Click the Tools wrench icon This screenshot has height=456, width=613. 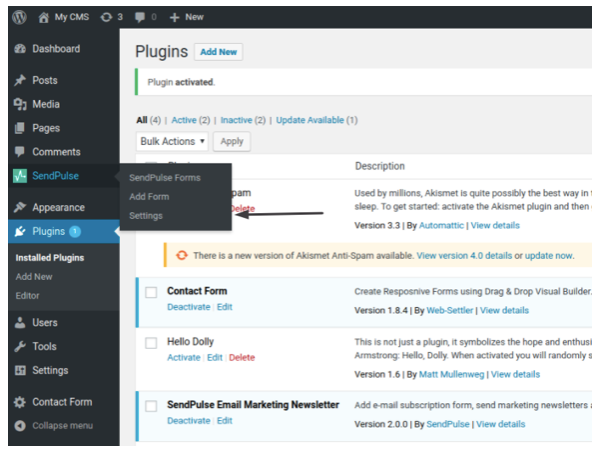point(20,346)
